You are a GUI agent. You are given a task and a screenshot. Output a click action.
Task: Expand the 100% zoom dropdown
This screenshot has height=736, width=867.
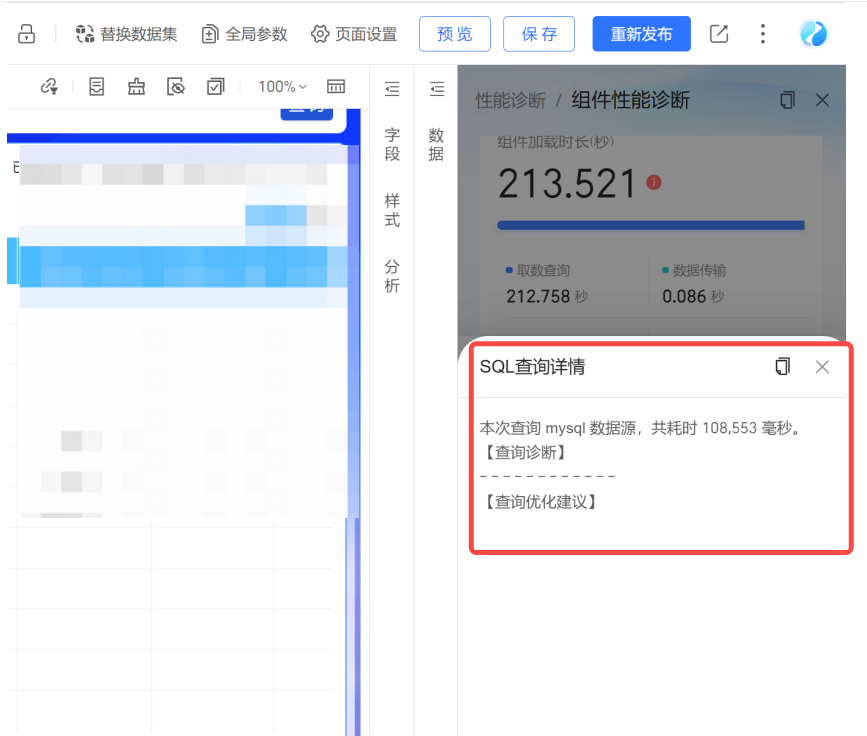click(282, 87)
